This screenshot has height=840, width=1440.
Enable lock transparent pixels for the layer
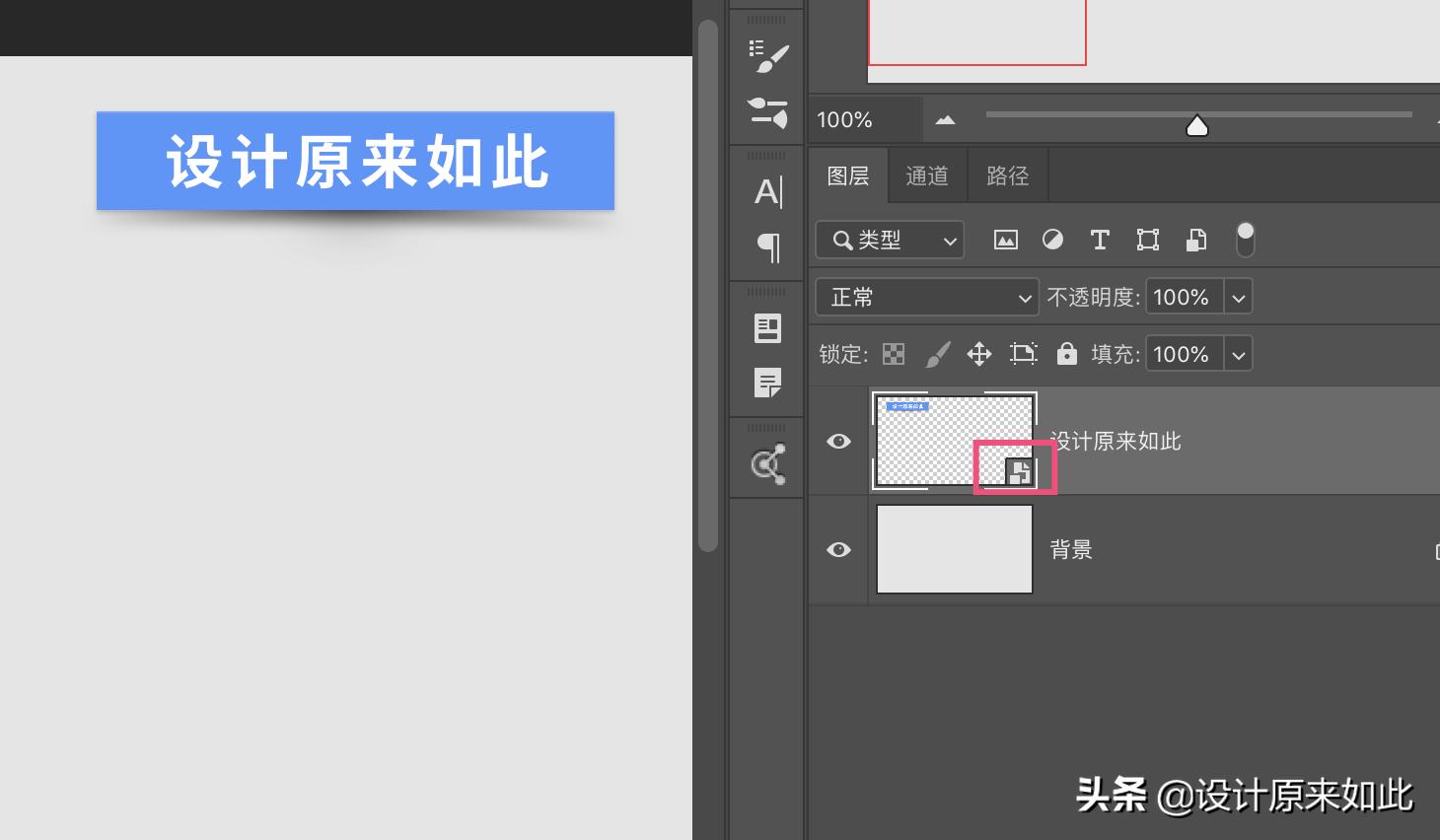[x=893, y=354]
